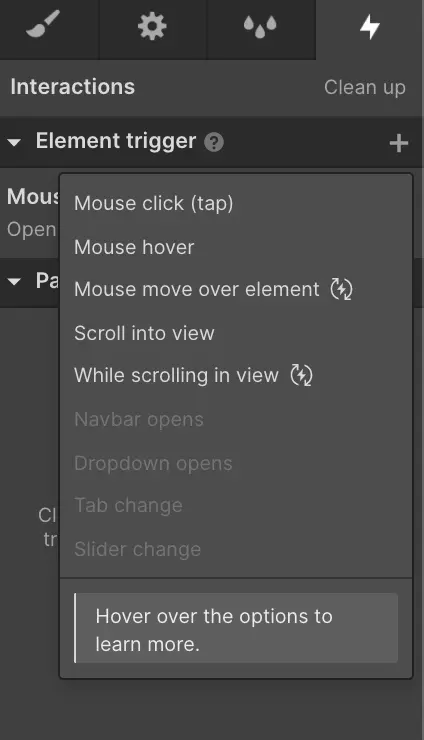Click the Element trigger help icon
424x740 pixels.
click(214, 142)
